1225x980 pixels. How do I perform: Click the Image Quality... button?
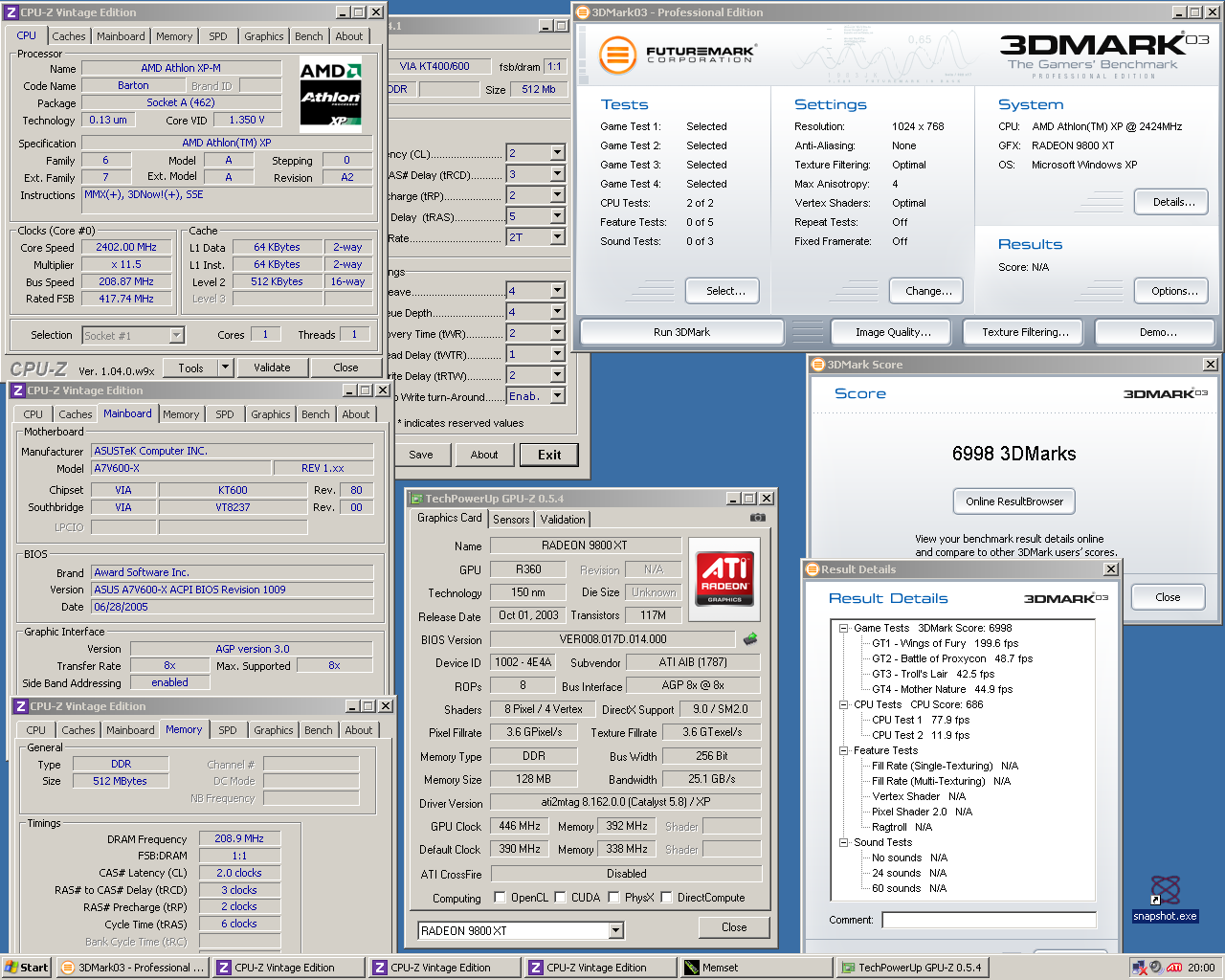pos(893,332)
